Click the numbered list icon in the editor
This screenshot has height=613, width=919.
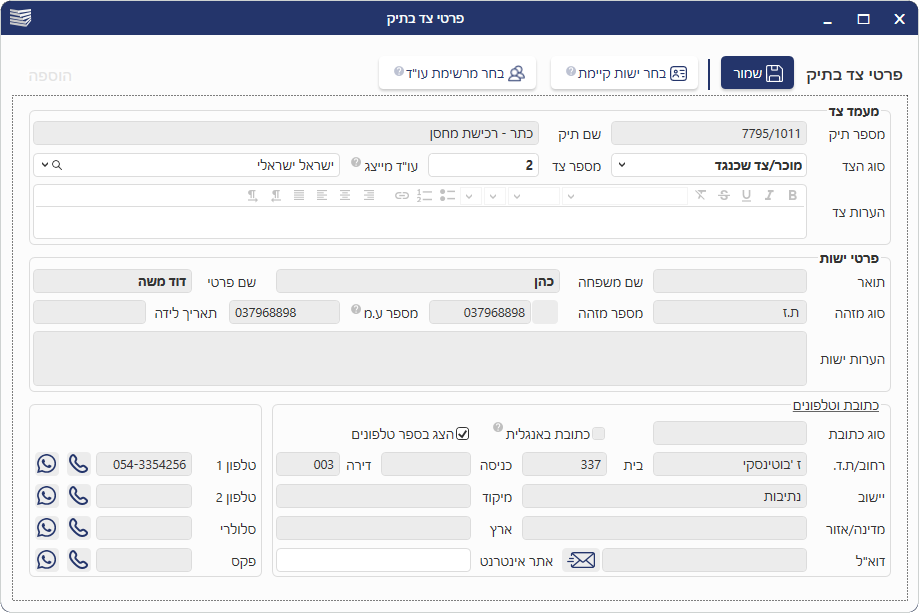click(x=424, y=195)
